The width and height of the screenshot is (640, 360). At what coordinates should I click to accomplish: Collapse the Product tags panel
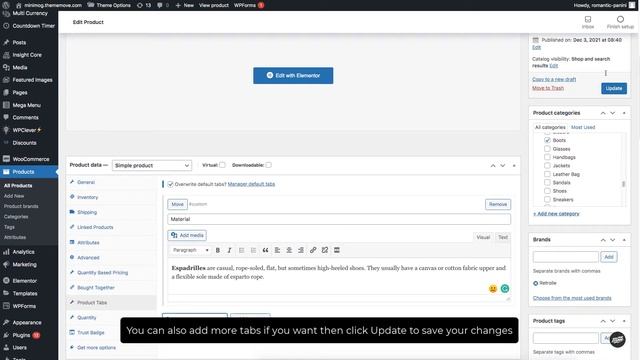624,321
